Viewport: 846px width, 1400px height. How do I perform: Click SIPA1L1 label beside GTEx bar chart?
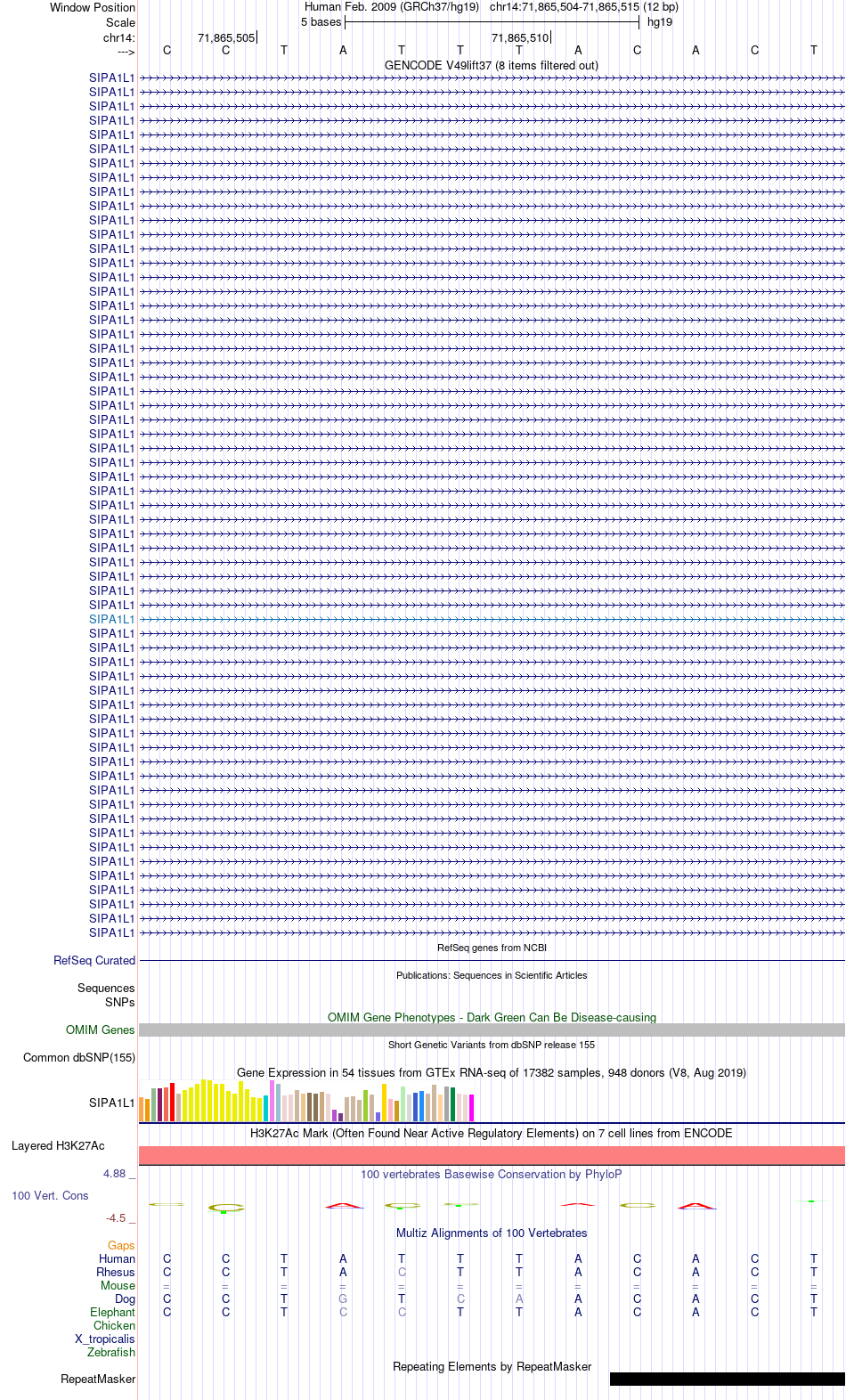click(111, 1103)
